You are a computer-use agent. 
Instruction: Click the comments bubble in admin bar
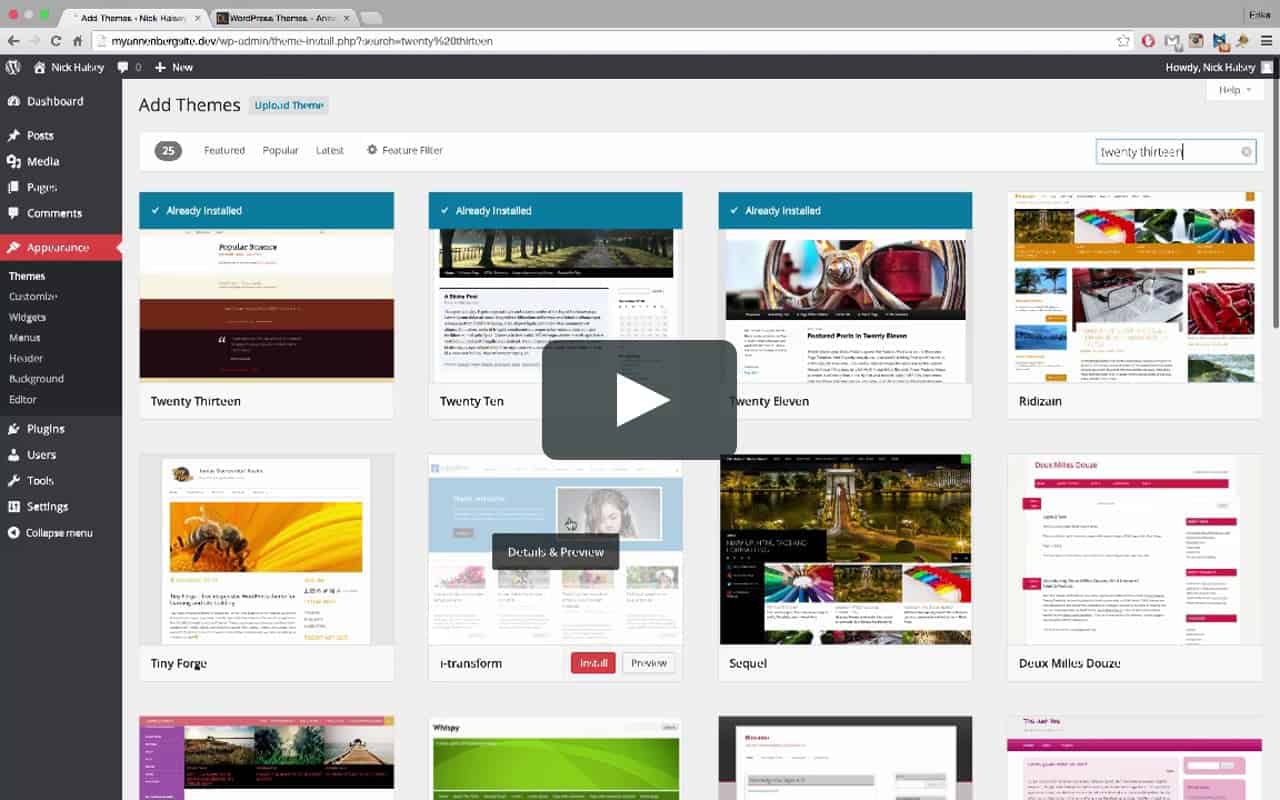123,67
